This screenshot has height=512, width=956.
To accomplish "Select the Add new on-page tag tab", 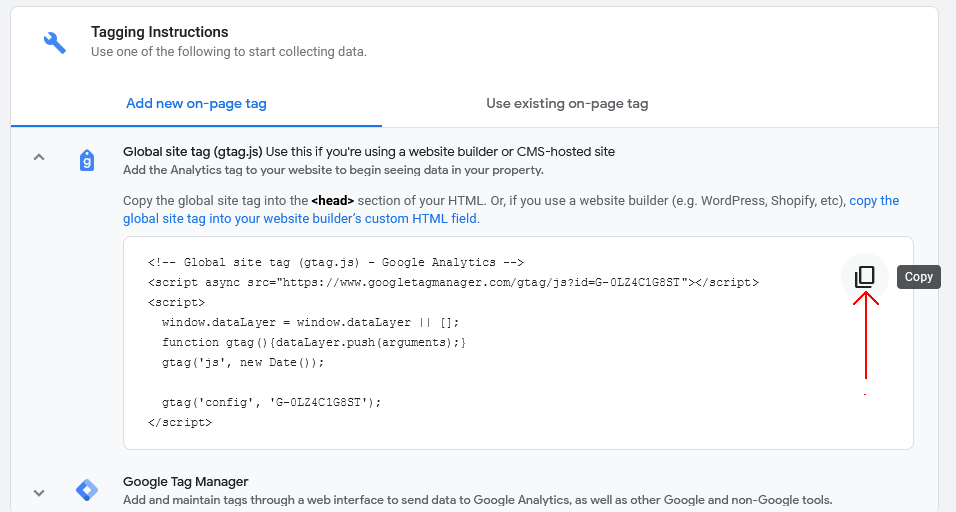I will coord(196,104).
